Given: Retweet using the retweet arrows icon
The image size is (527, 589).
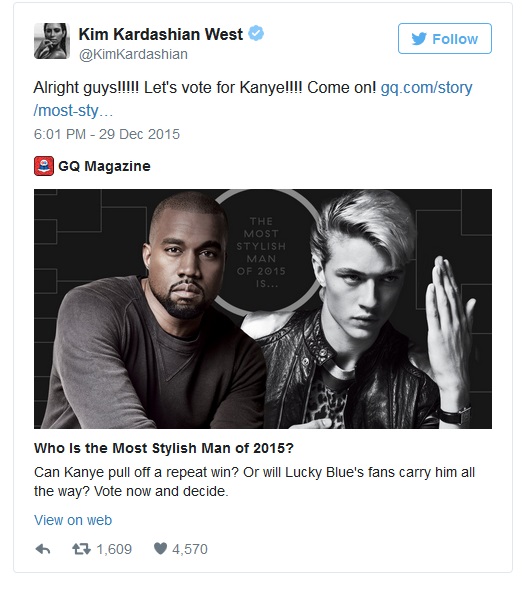Looking at the screenshot, I should 82,549.
